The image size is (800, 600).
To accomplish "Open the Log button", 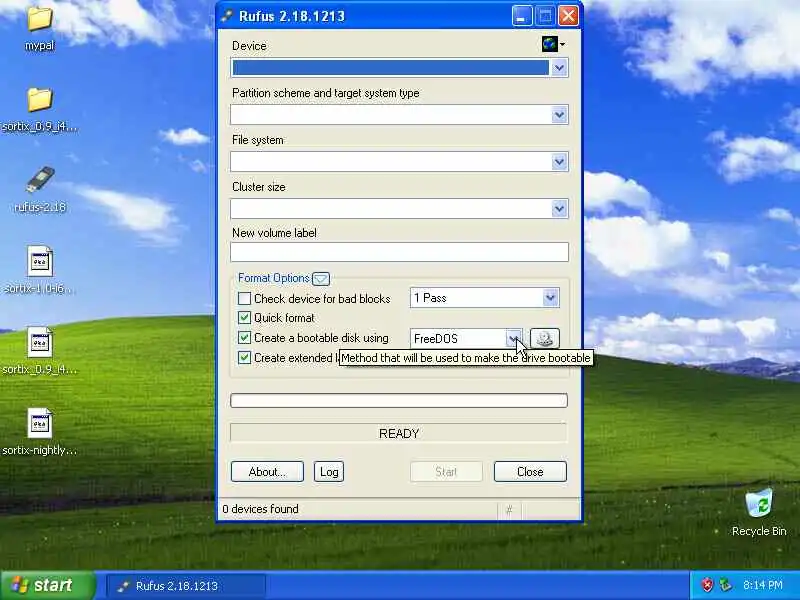I will 329,471.
